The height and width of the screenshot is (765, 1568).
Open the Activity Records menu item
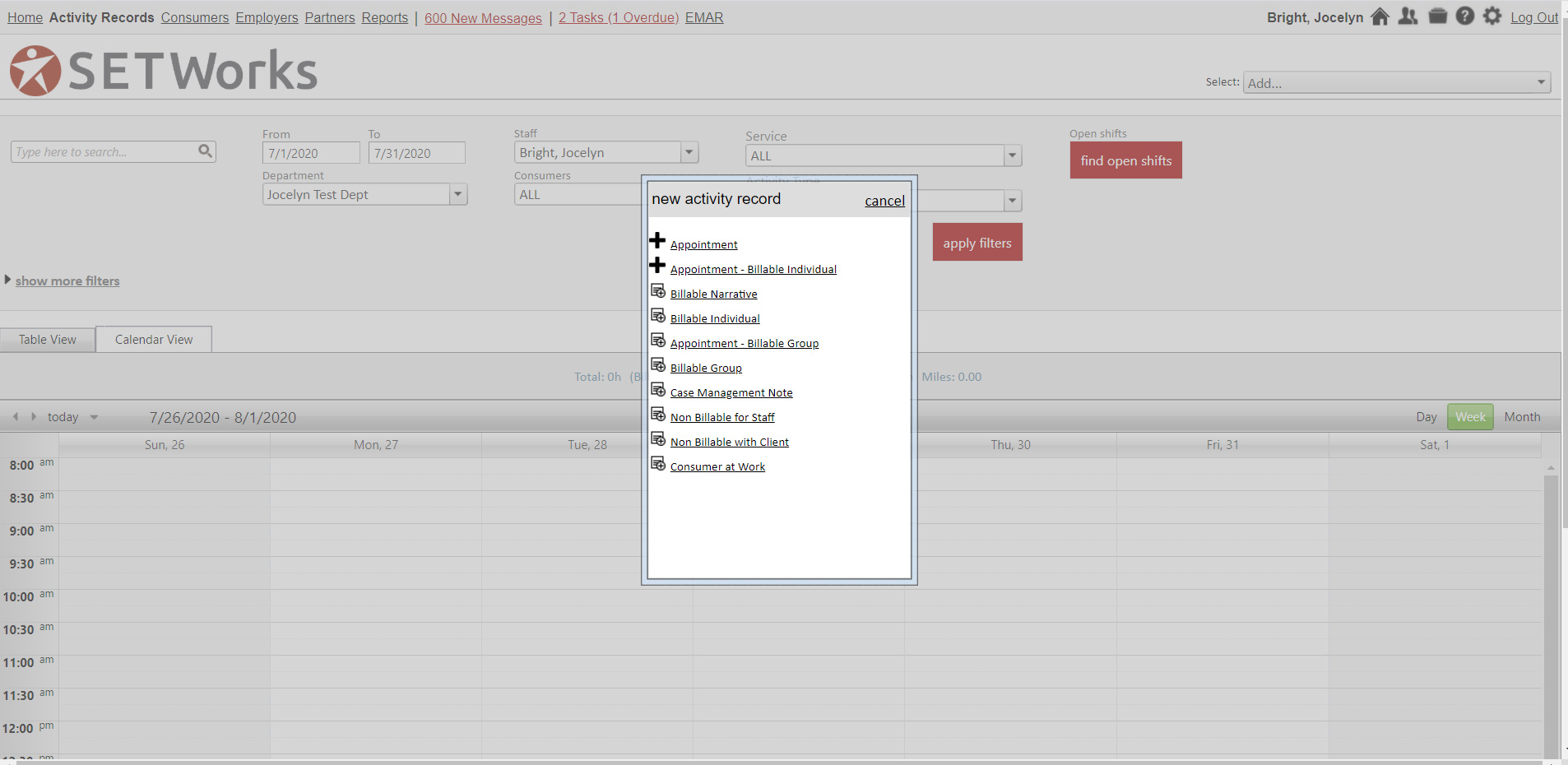(x=101, y=17)
